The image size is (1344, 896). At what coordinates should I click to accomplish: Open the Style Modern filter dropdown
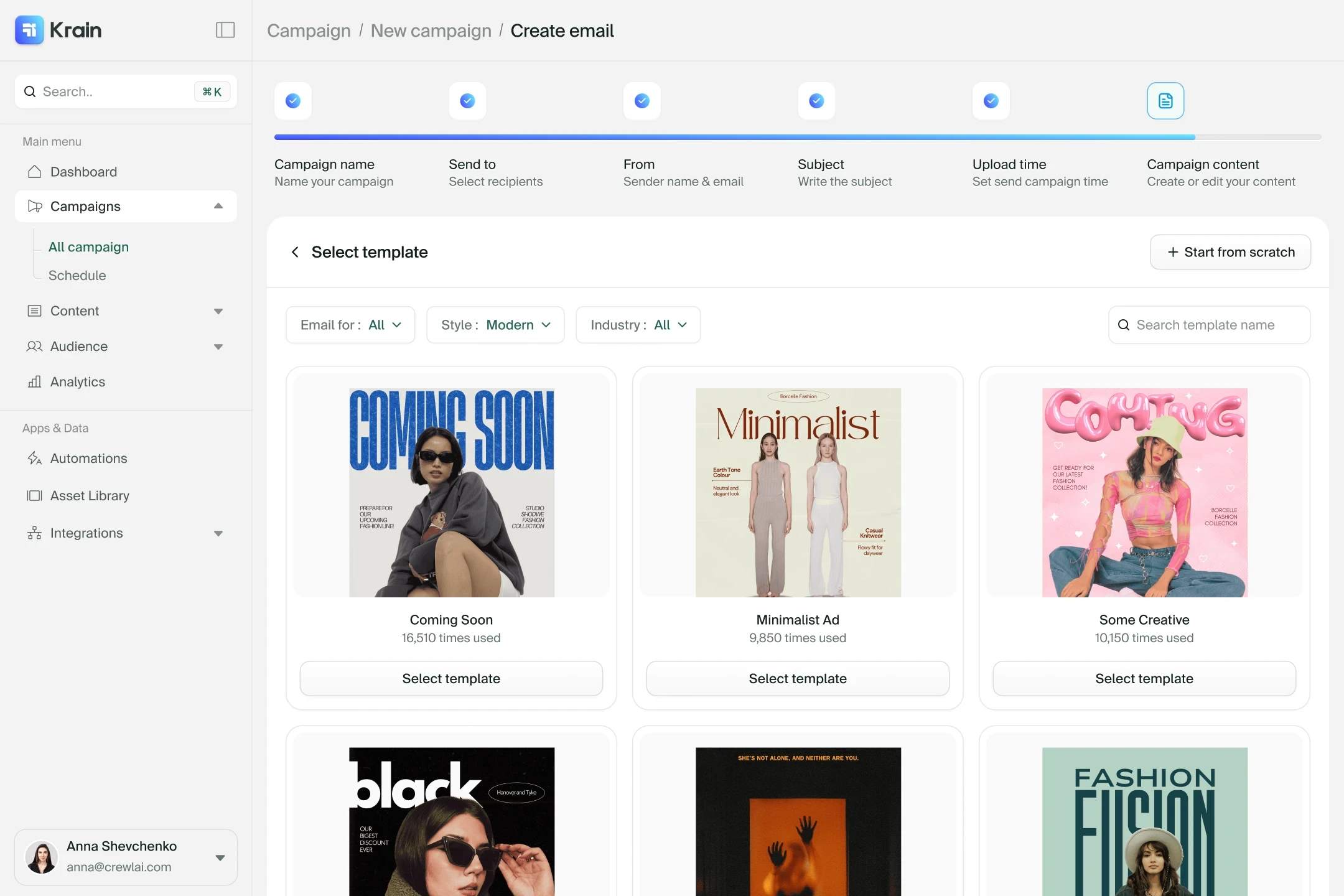point(495,325)
